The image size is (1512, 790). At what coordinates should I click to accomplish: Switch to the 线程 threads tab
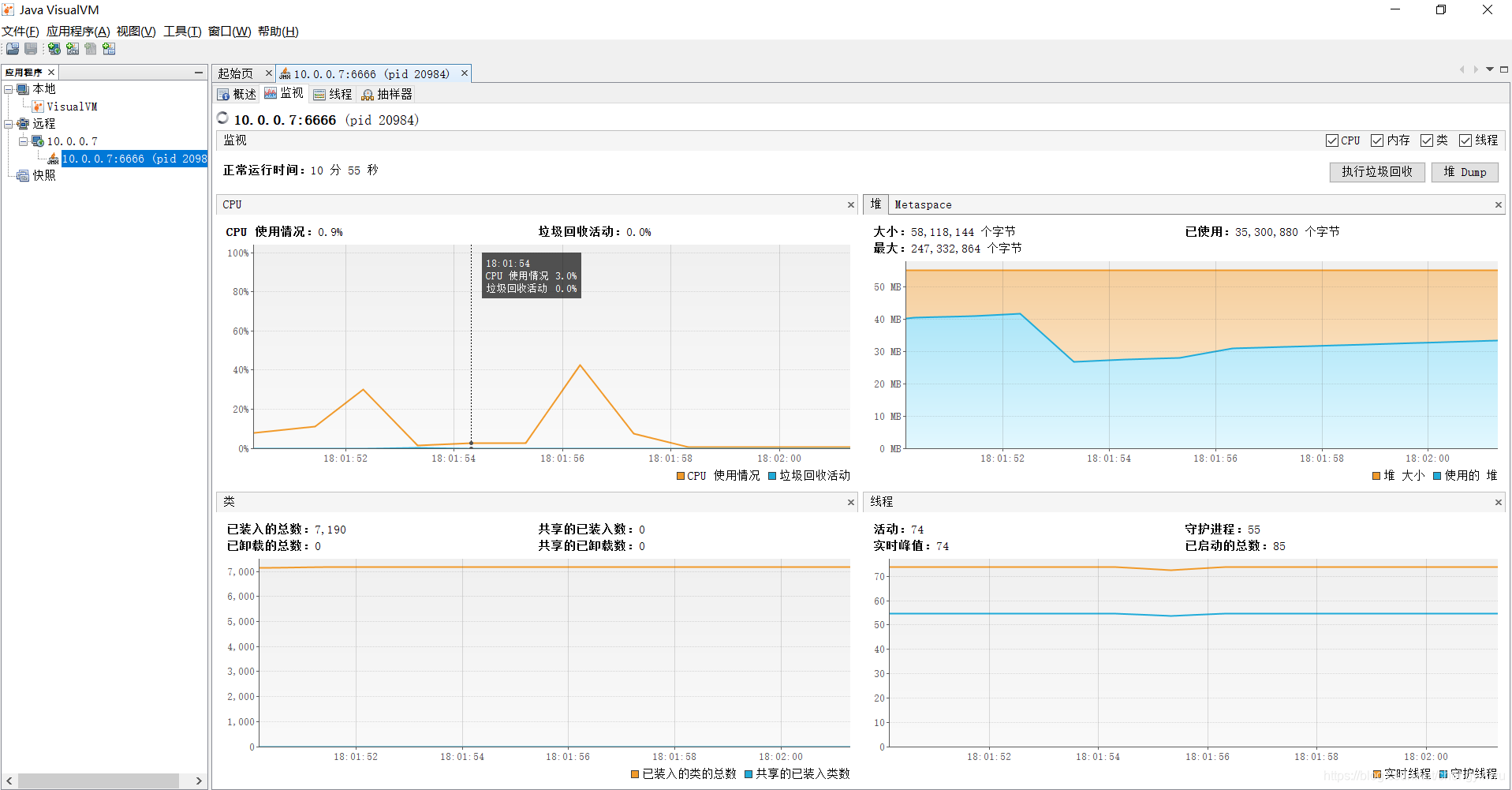[x=333, y=94]
